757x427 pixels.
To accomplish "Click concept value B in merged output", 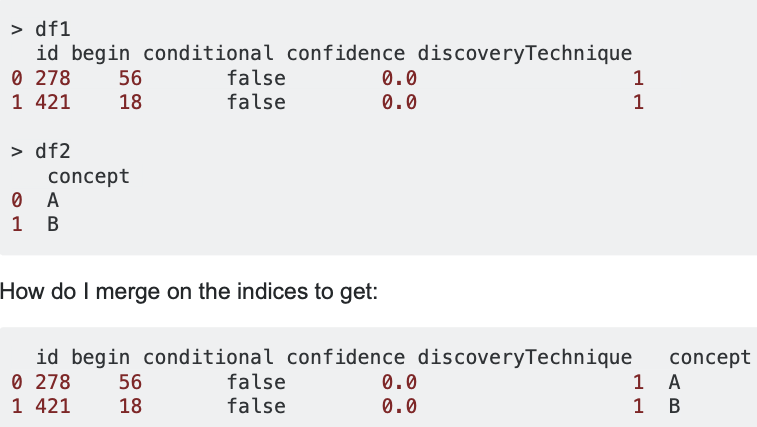I will tap(674, 406).
